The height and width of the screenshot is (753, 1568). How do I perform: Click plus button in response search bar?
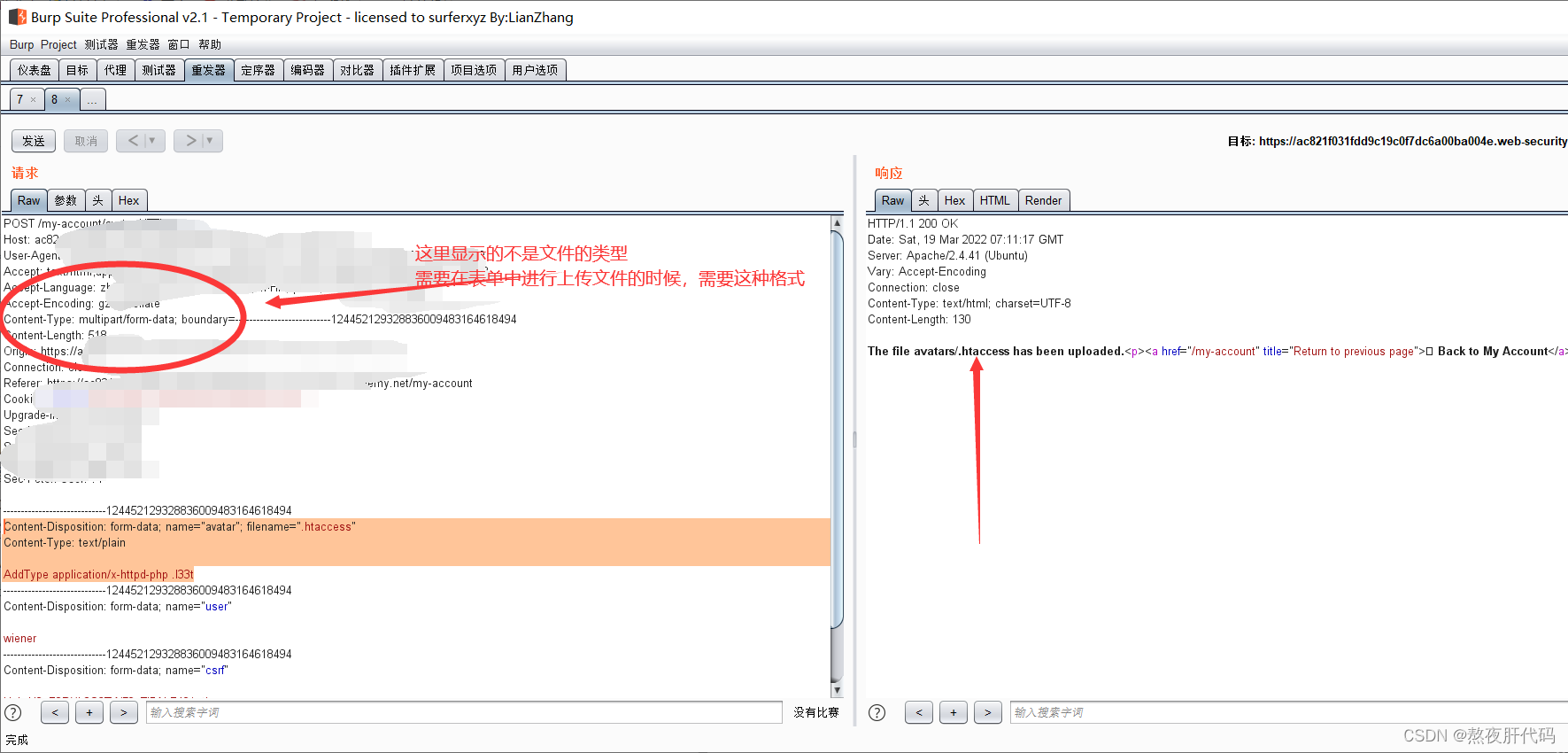pos(954,712)
